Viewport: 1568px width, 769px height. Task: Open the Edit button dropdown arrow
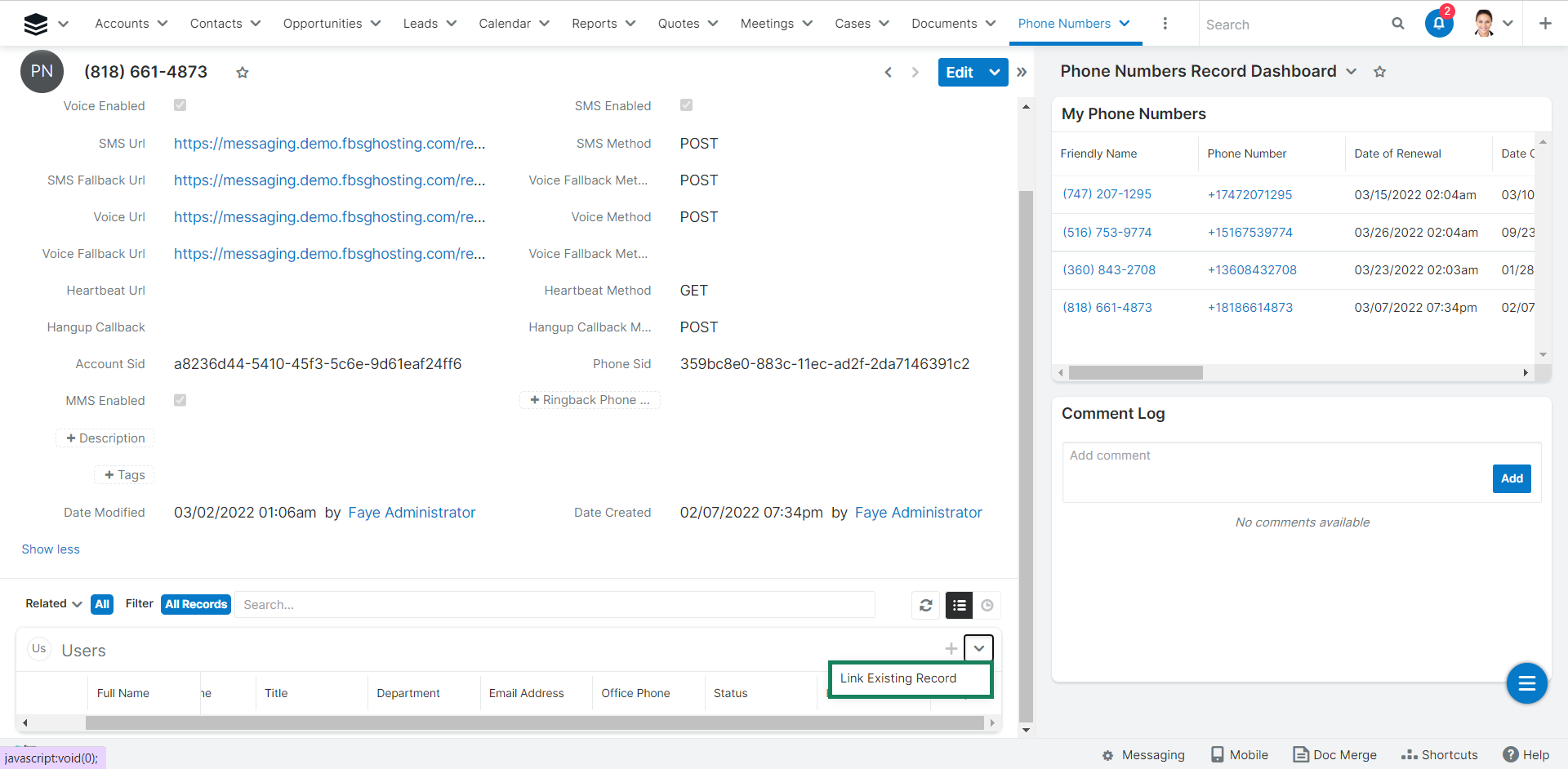coord(994,73)
